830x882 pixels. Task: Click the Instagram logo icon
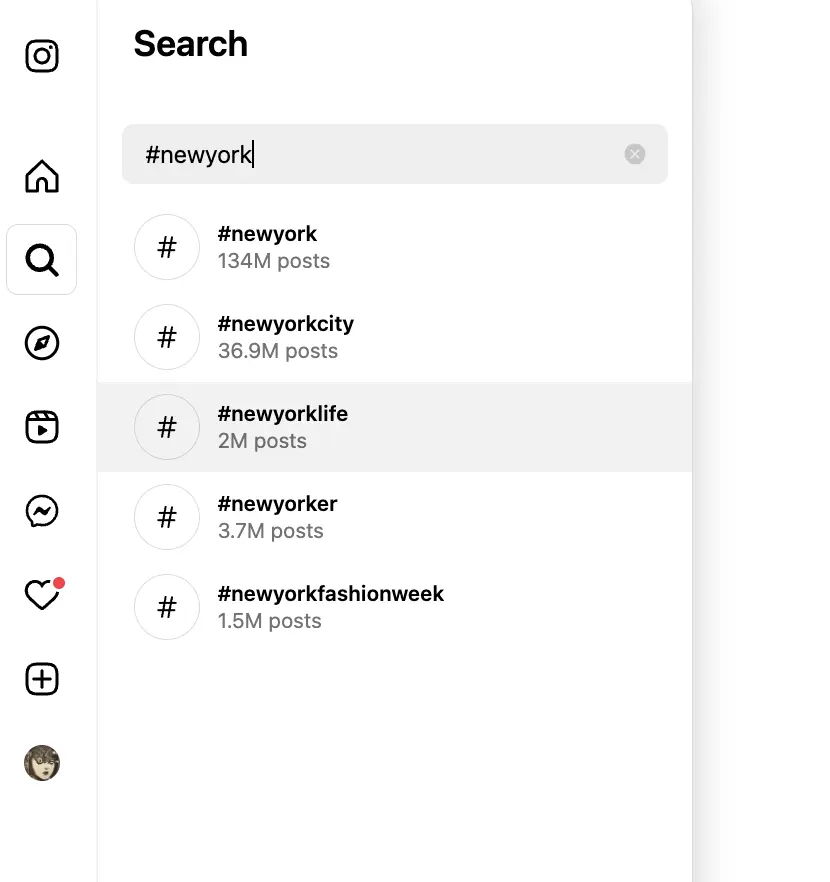pos(42,56)
